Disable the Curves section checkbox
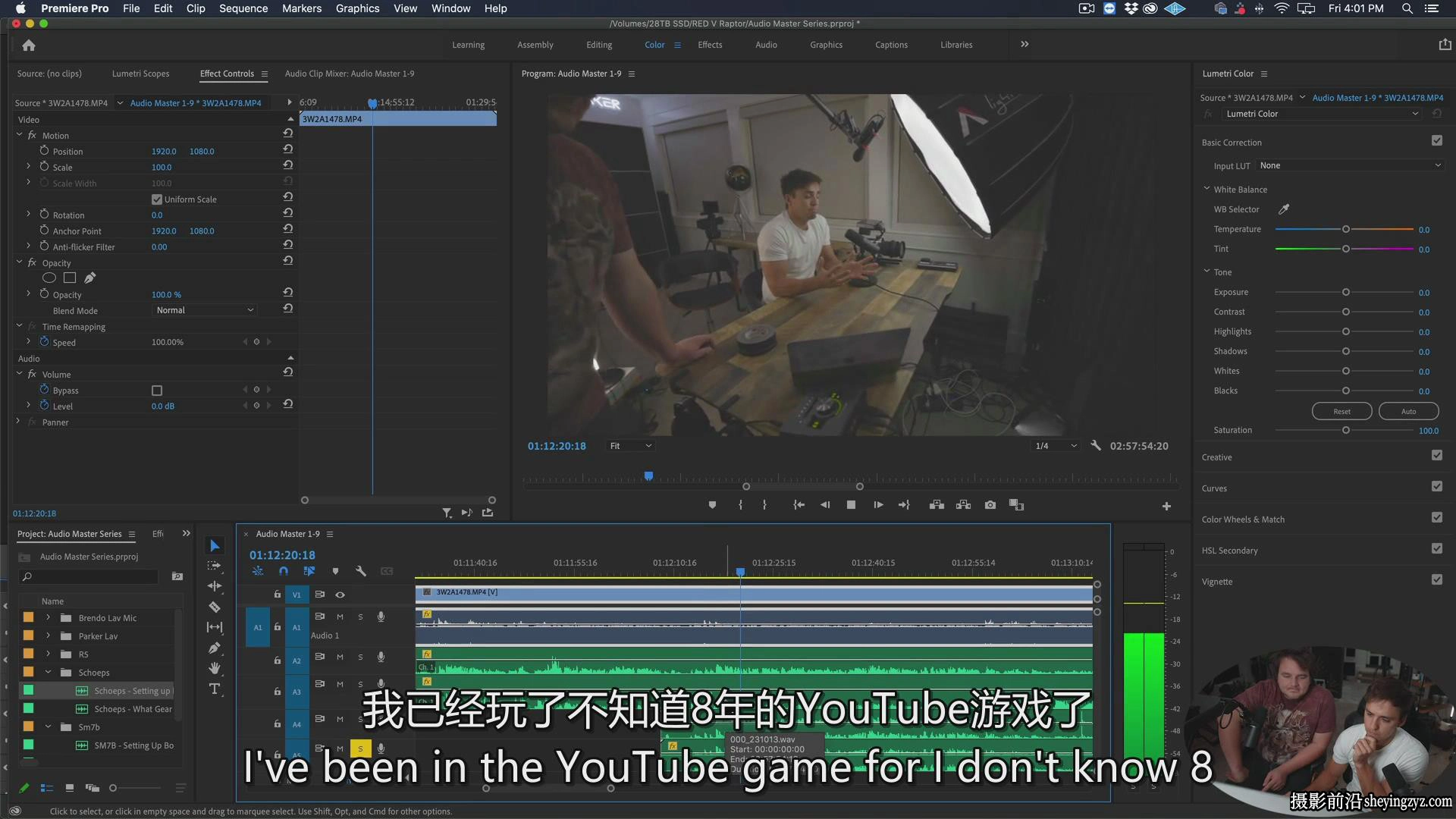This screenshot has width=1456, height=819. click(x=1437, y=487)
